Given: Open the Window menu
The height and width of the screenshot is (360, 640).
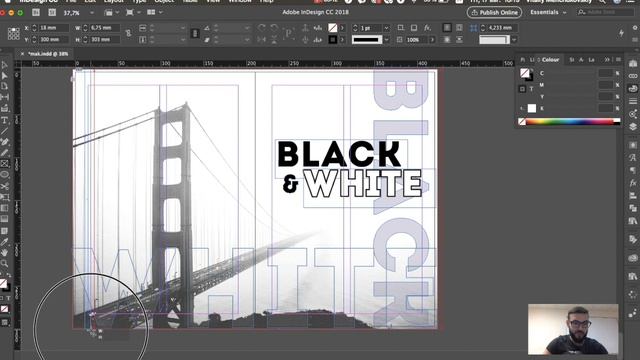Looking at the screenshot, I should click(240, 1).
